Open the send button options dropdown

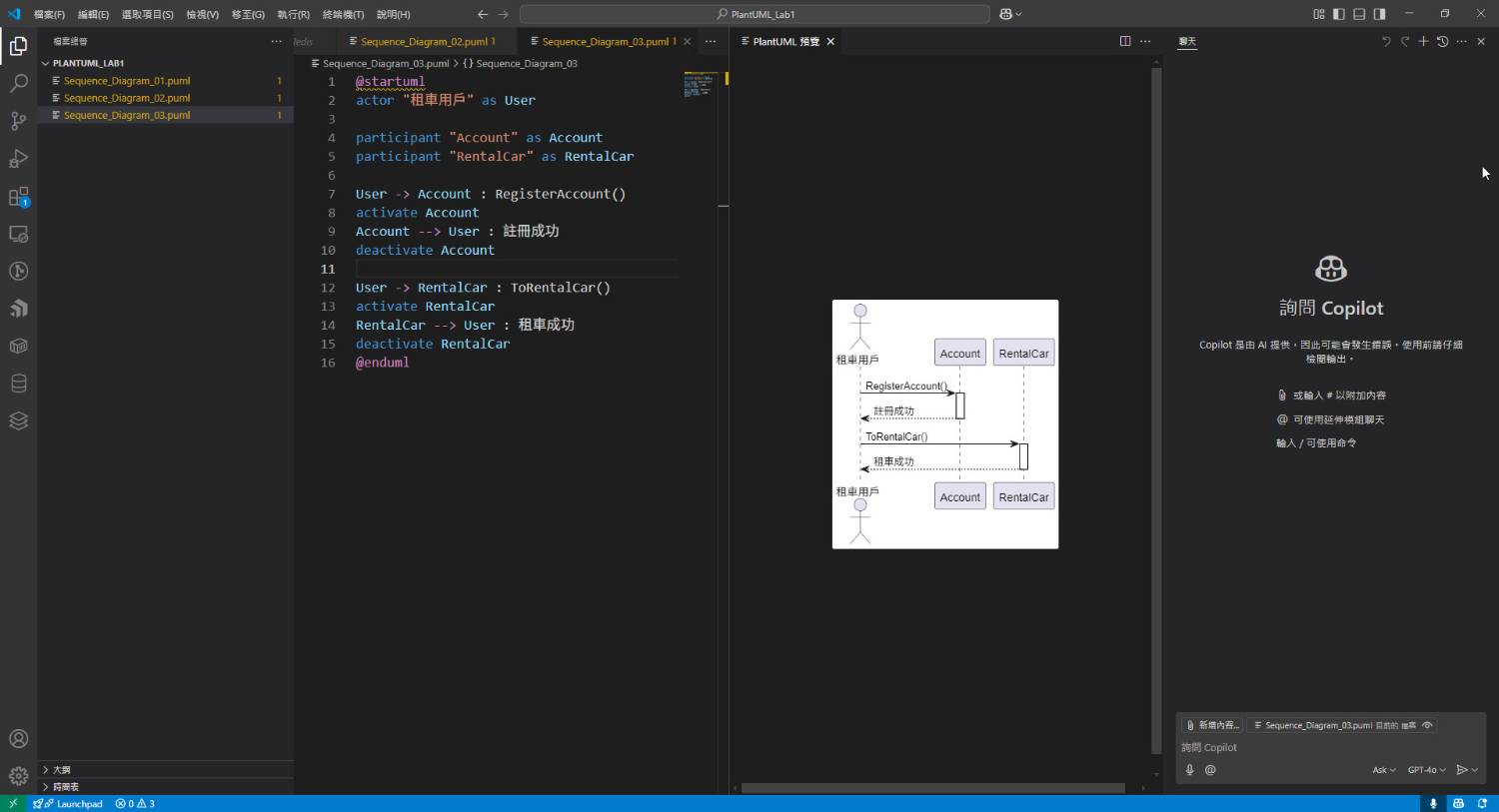[1475, 770]
